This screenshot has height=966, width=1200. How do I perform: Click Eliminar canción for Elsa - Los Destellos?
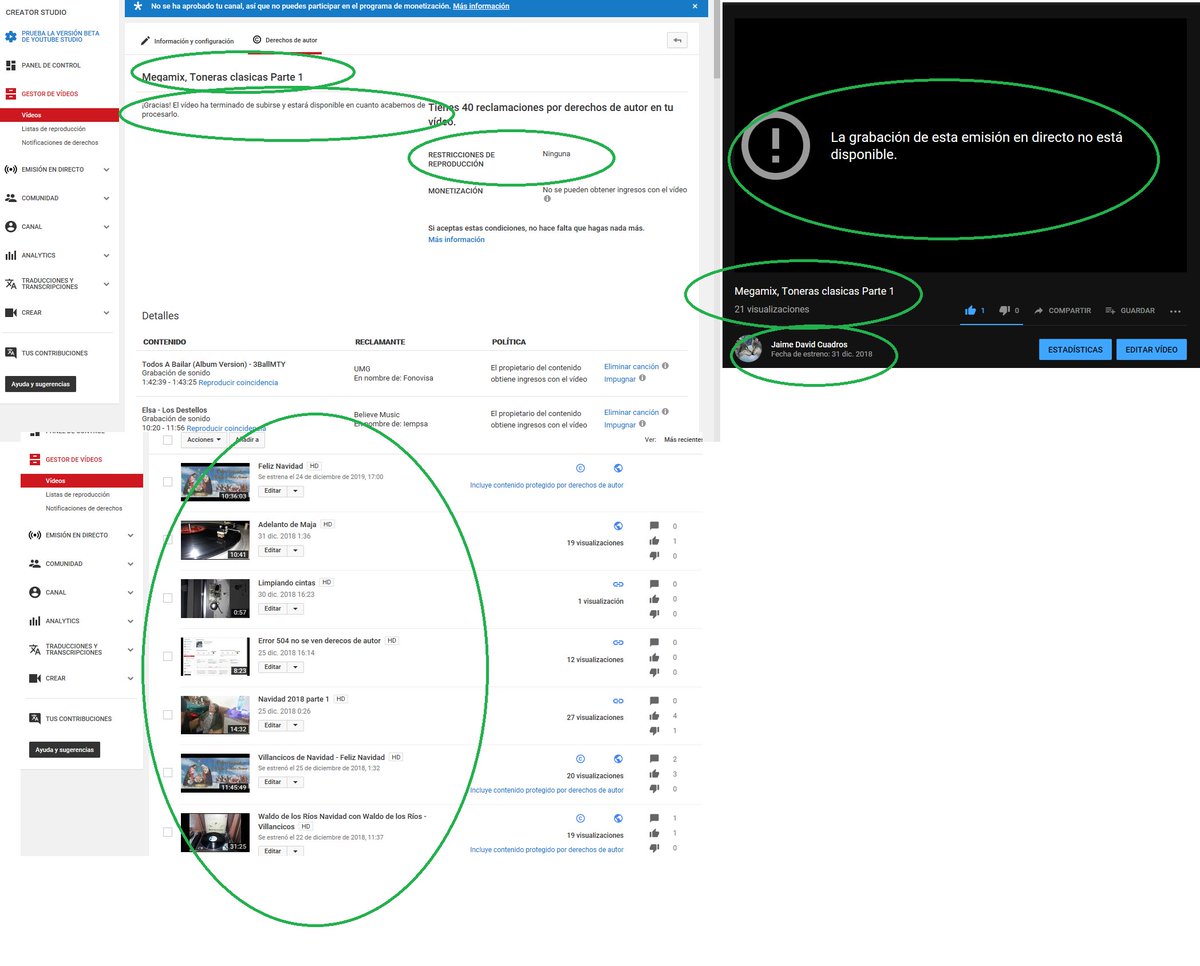(x=631, y=412)
